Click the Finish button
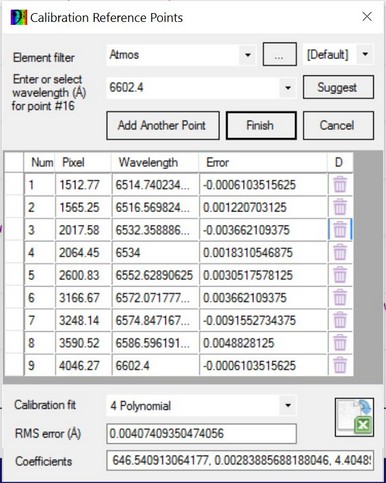 (261, 126)
